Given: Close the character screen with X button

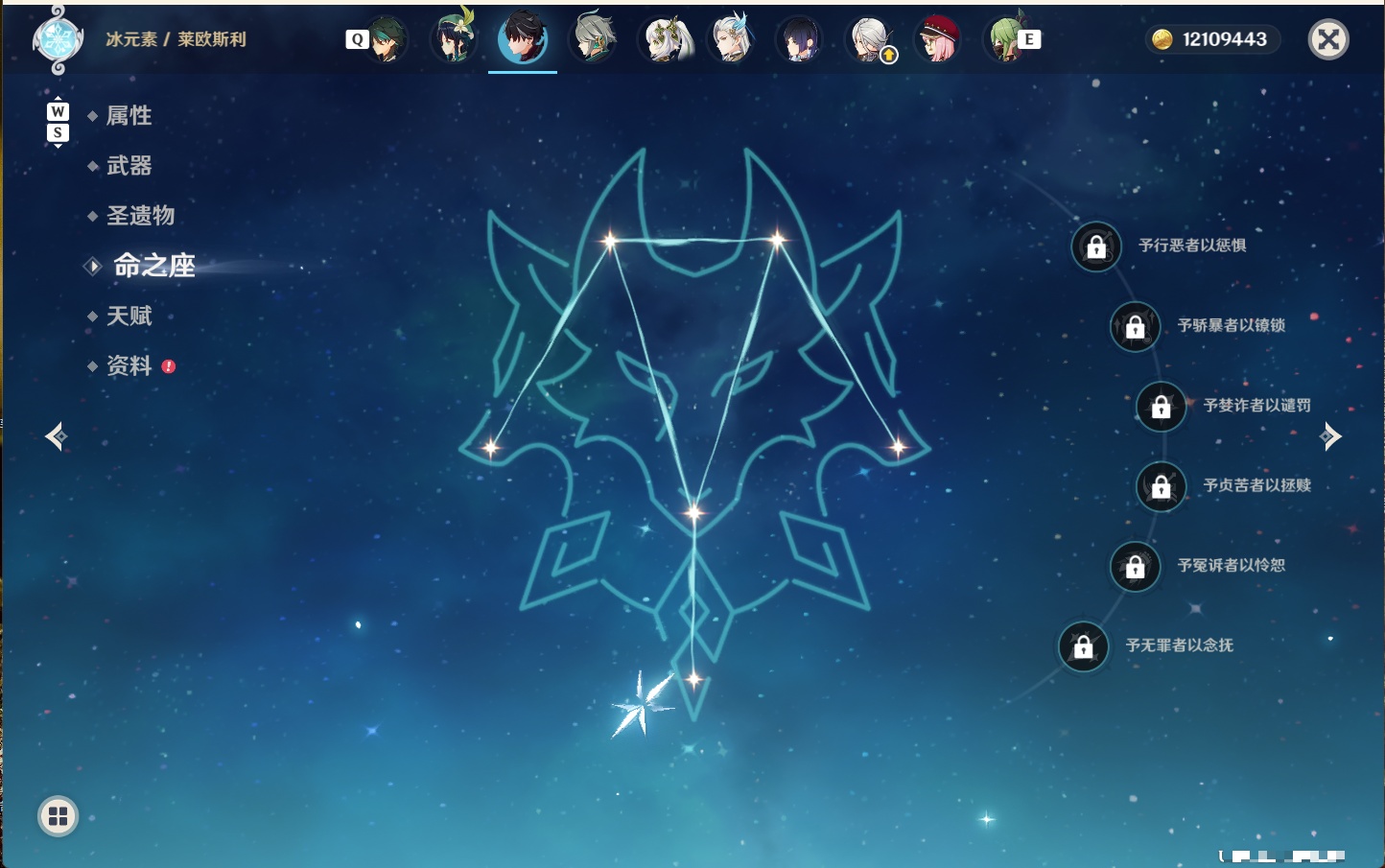Looking at the screenshot, I should (1328, 39).
